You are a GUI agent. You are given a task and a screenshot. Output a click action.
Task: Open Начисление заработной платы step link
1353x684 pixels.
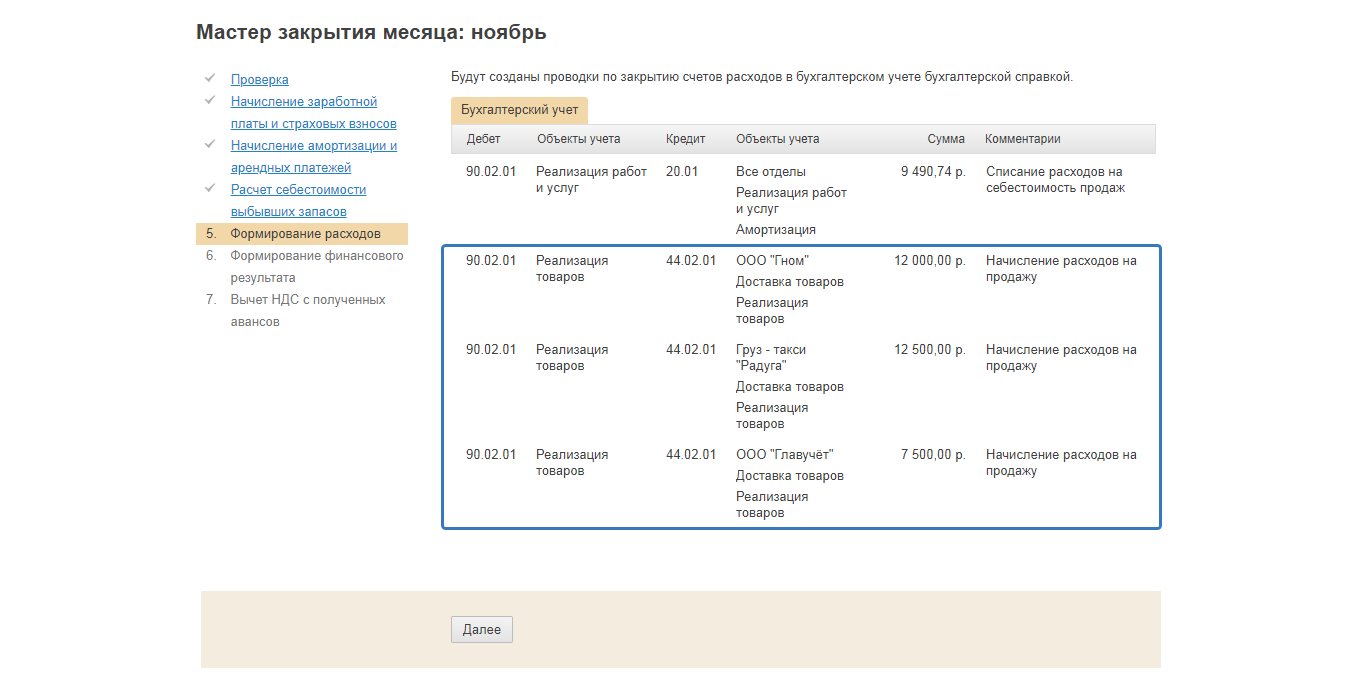point(303,102)
